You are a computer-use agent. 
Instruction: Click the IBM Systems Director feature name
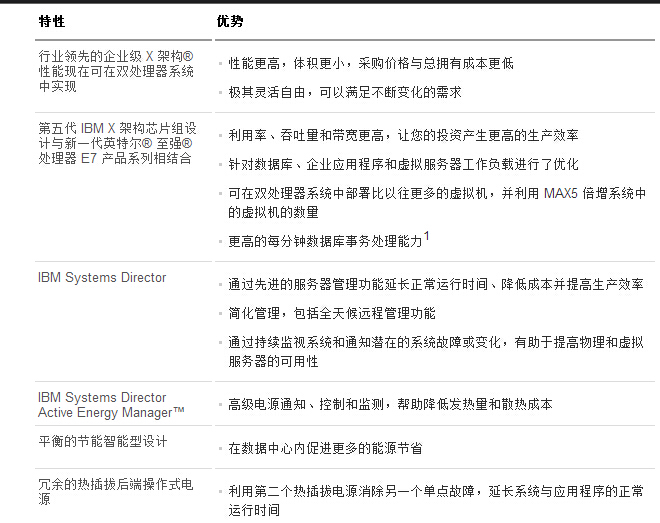(102, 277)
